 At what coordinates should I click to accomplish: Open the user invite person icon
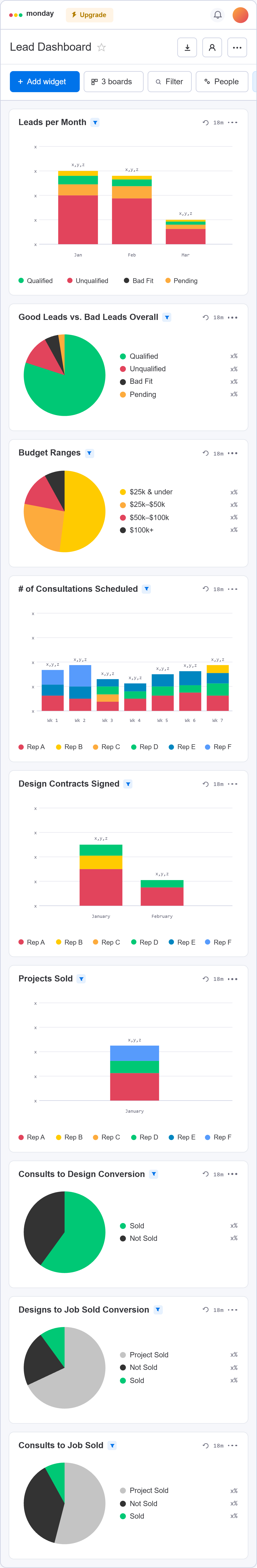point(212,47)
